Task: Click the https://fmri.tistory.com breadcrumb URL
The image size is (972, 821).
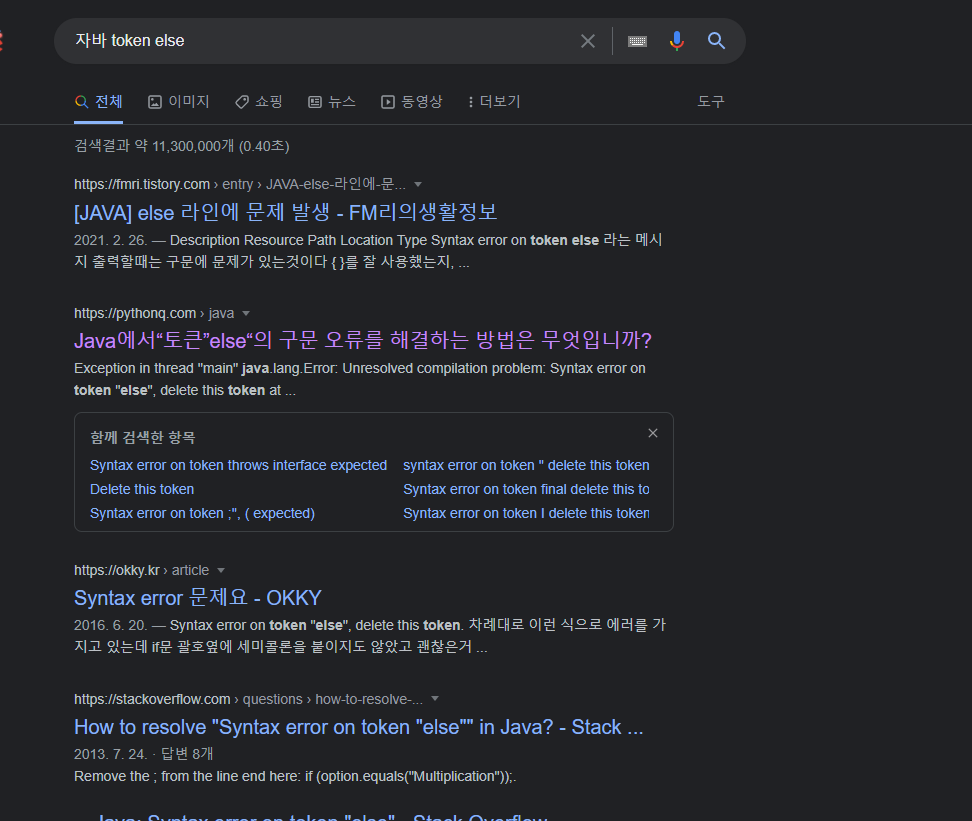Action: point(240,184)
